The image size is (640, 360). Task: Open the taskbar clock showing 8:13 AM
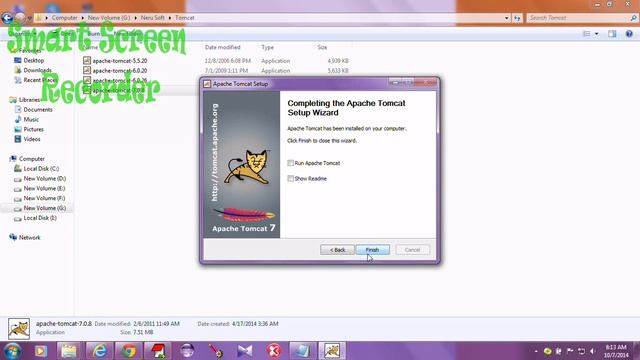point(616,351)
